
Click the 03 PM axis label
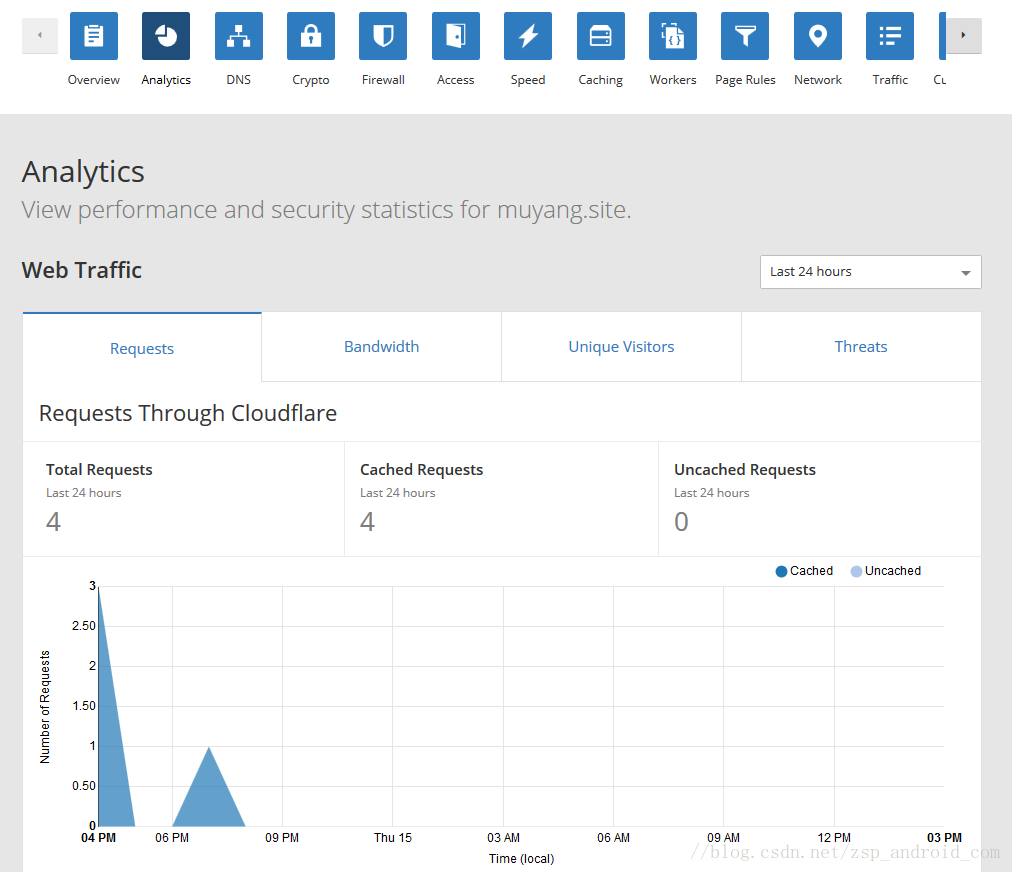944,837
